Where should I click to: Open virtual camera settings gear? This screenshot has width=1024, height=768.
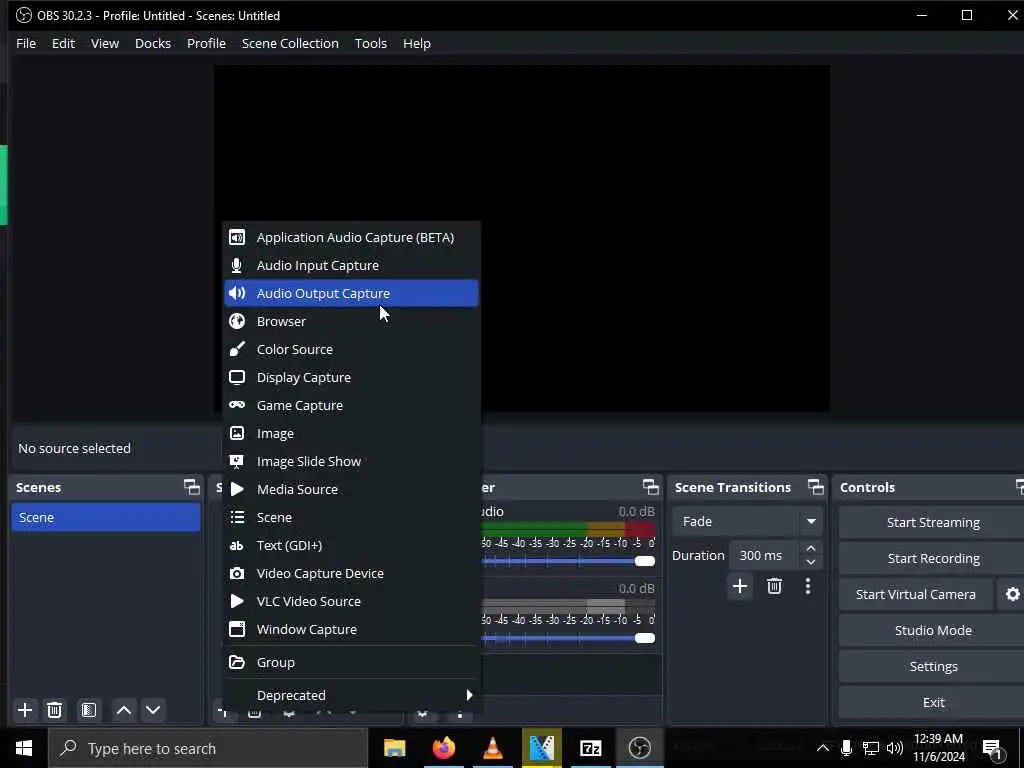1012,594
